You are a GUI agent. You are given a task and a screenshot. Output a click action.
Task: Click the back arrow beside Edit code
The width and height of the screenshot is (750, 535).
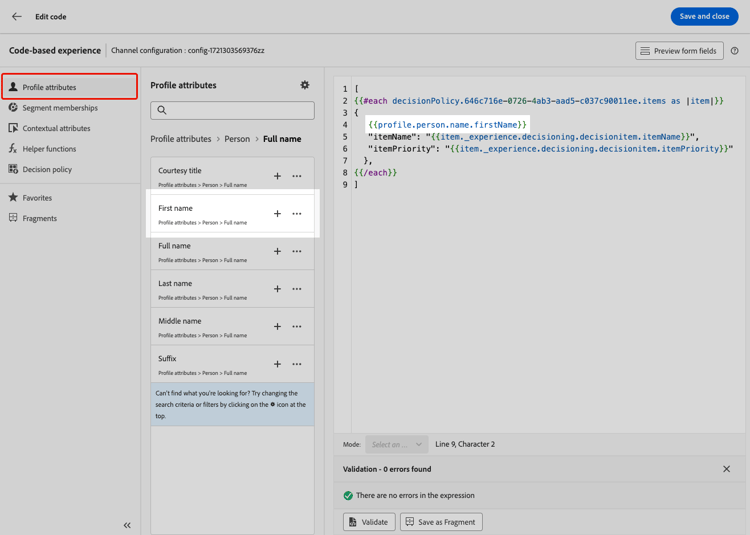point(17,17)
